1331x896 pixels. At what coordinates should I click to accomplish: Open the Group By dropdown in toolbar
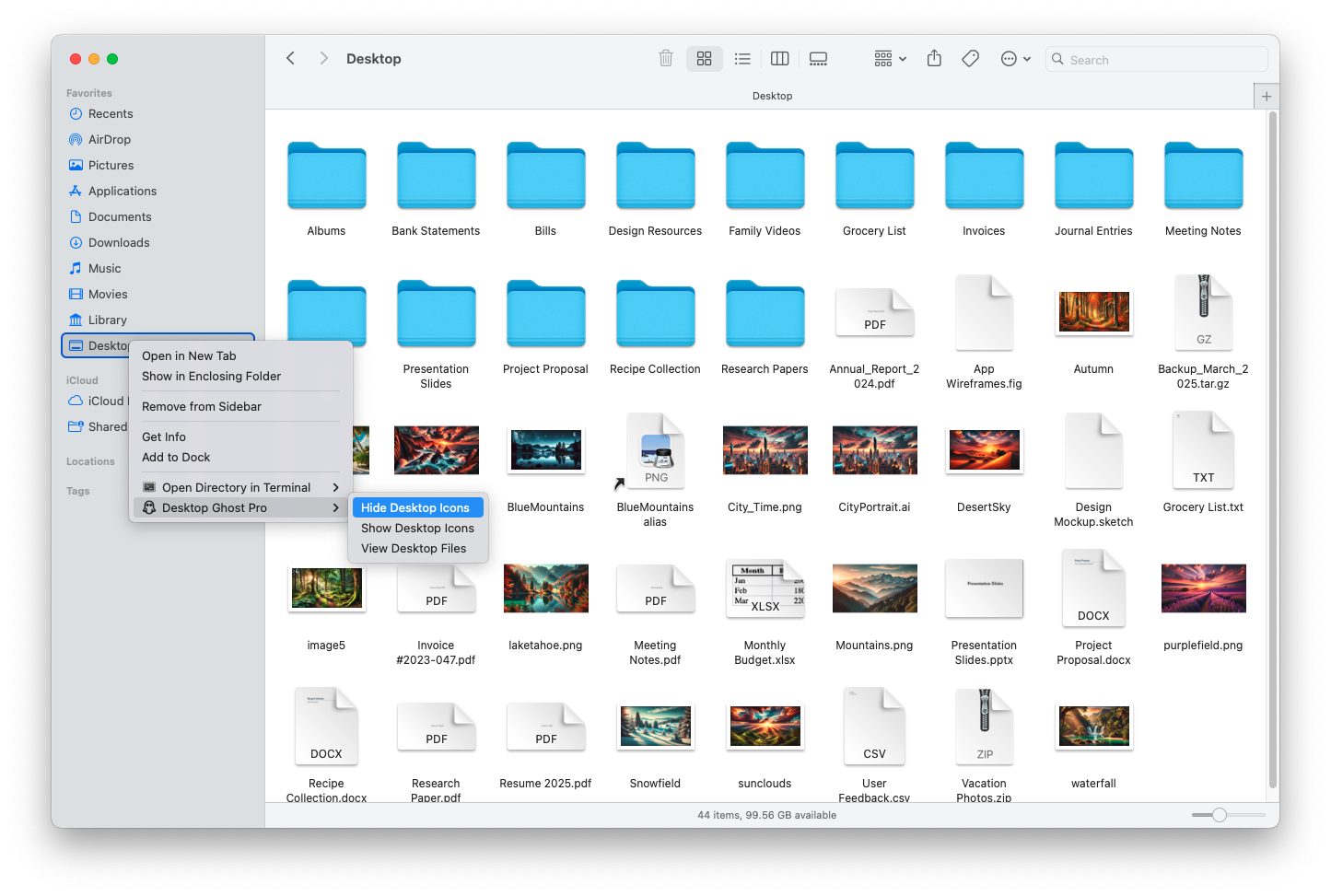pyautogui.click(x=891, y=59)
